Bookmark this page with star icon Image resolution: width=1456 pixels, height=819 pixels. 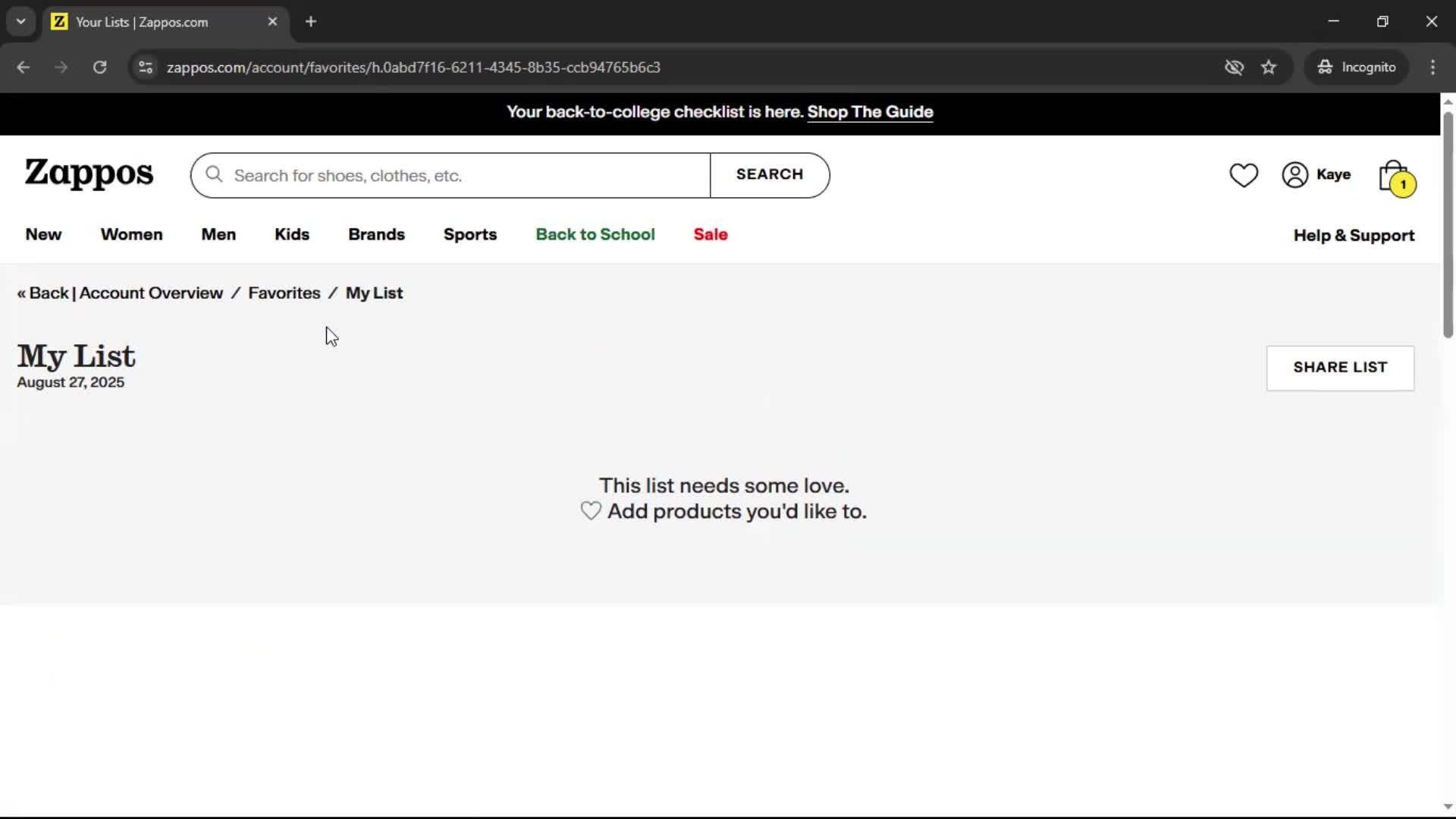[x=1269, y=67]
